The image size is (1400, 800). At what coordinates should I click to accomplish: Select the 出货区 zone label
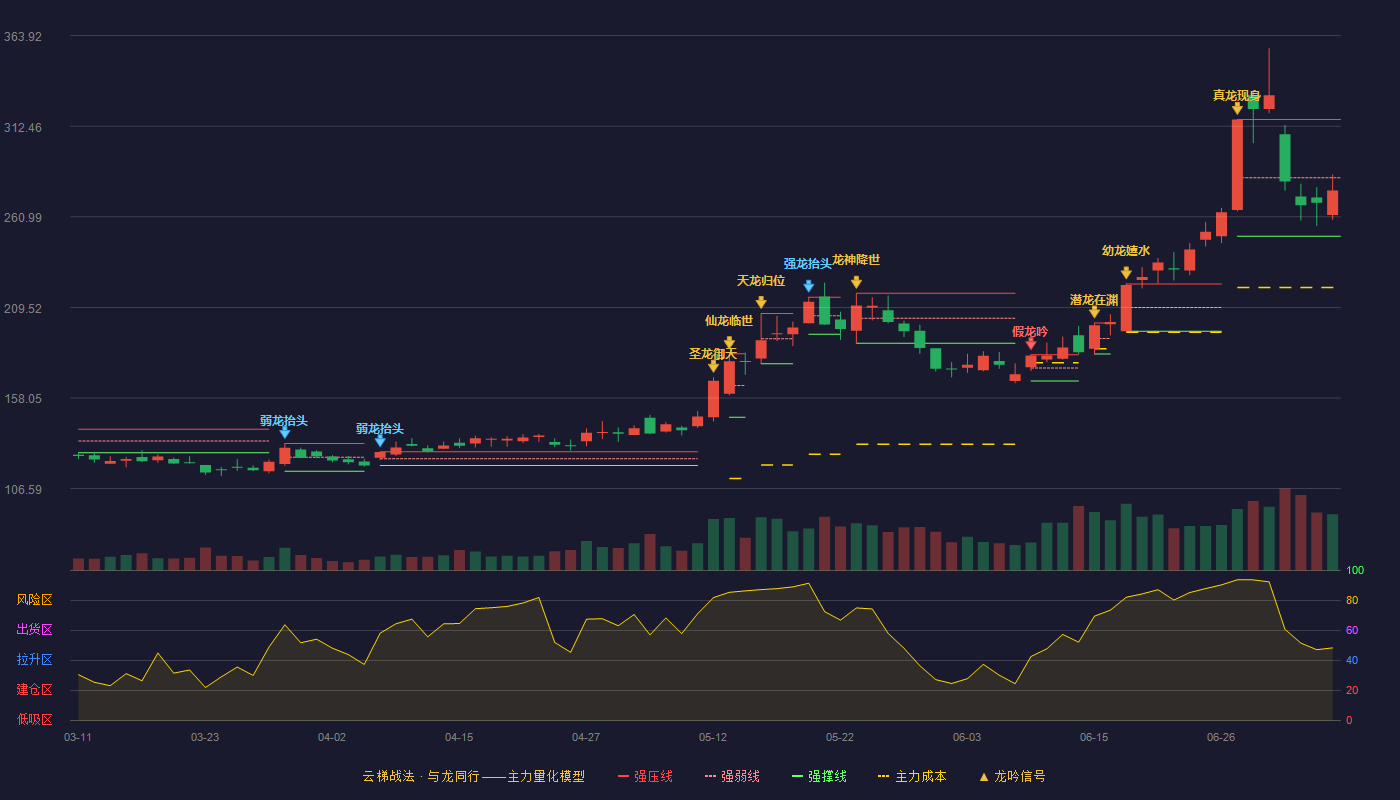click(34, 630)
